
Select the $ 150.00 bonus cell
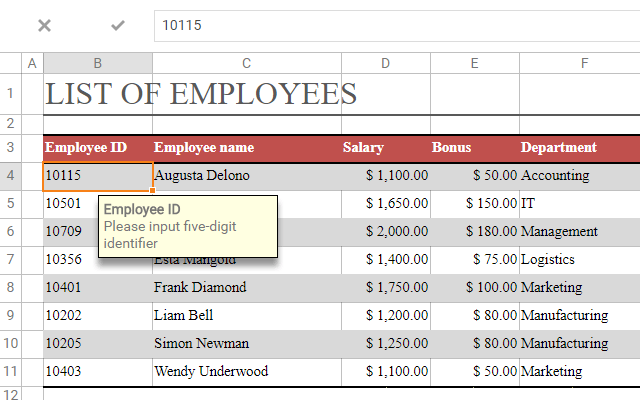[x=475, y=204]
